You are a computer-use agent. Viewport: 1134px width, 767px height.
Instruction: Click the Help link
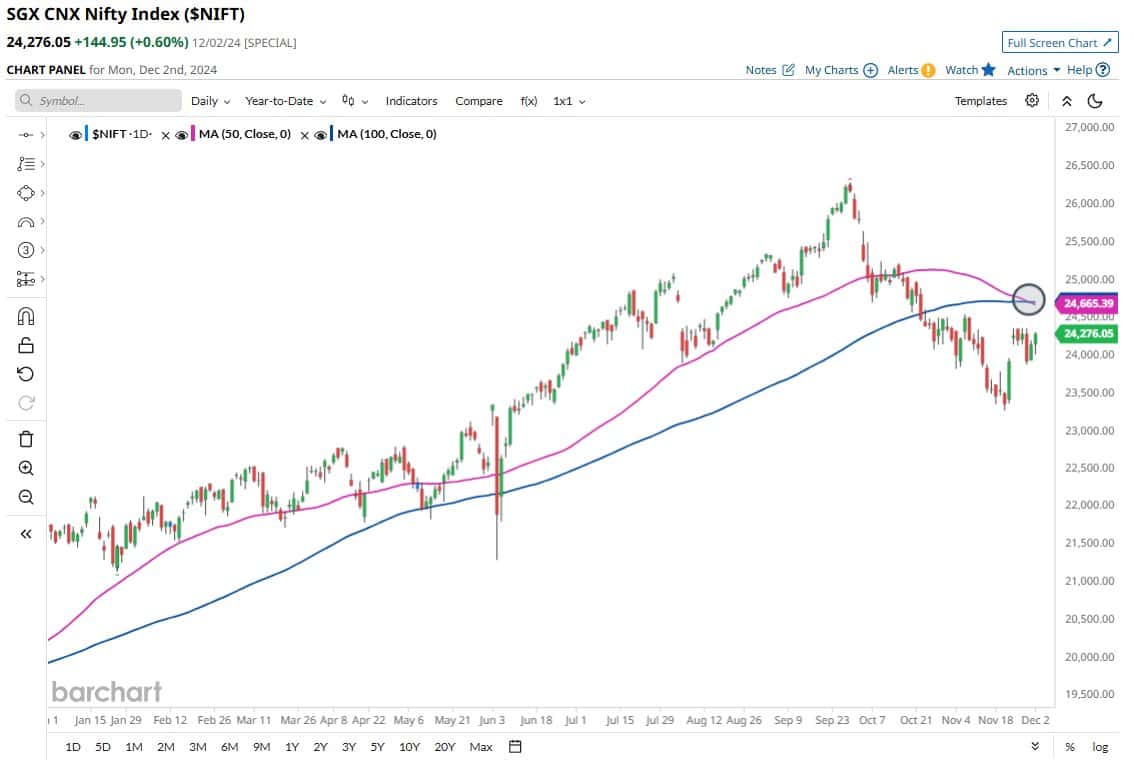point(1079,70)
